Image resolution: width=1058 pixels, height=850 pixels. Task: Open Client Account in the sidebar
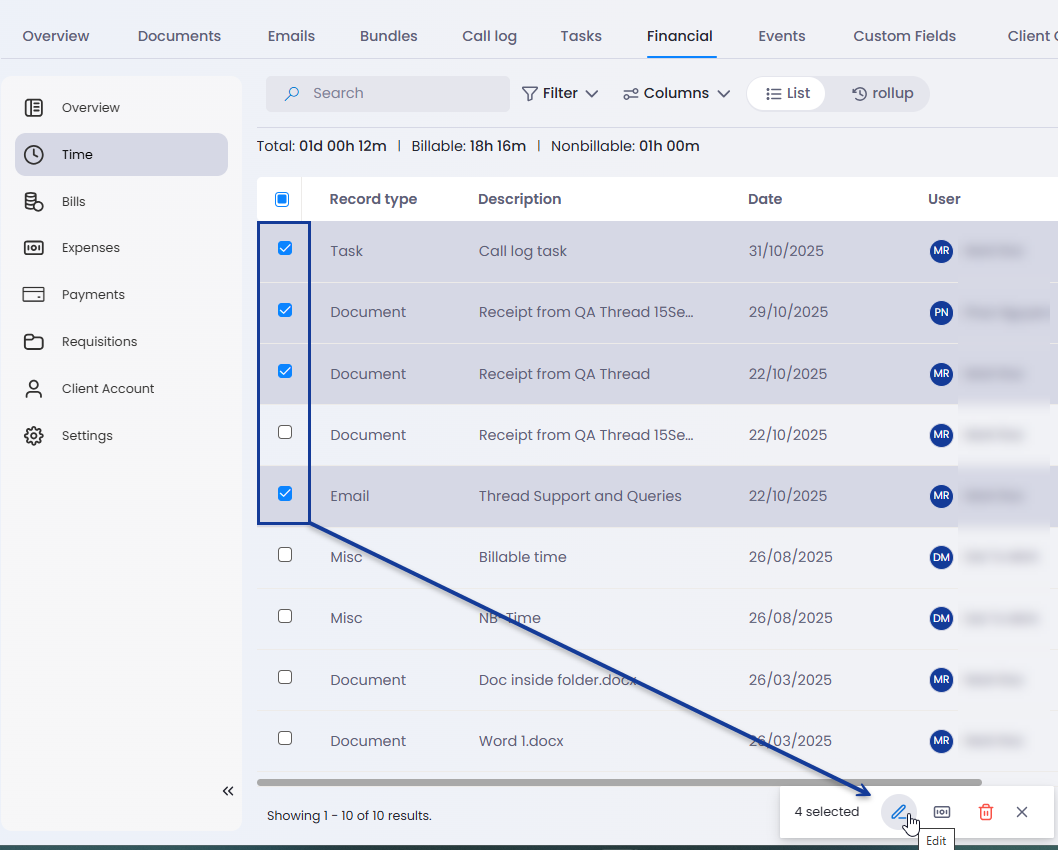point(107,389)
